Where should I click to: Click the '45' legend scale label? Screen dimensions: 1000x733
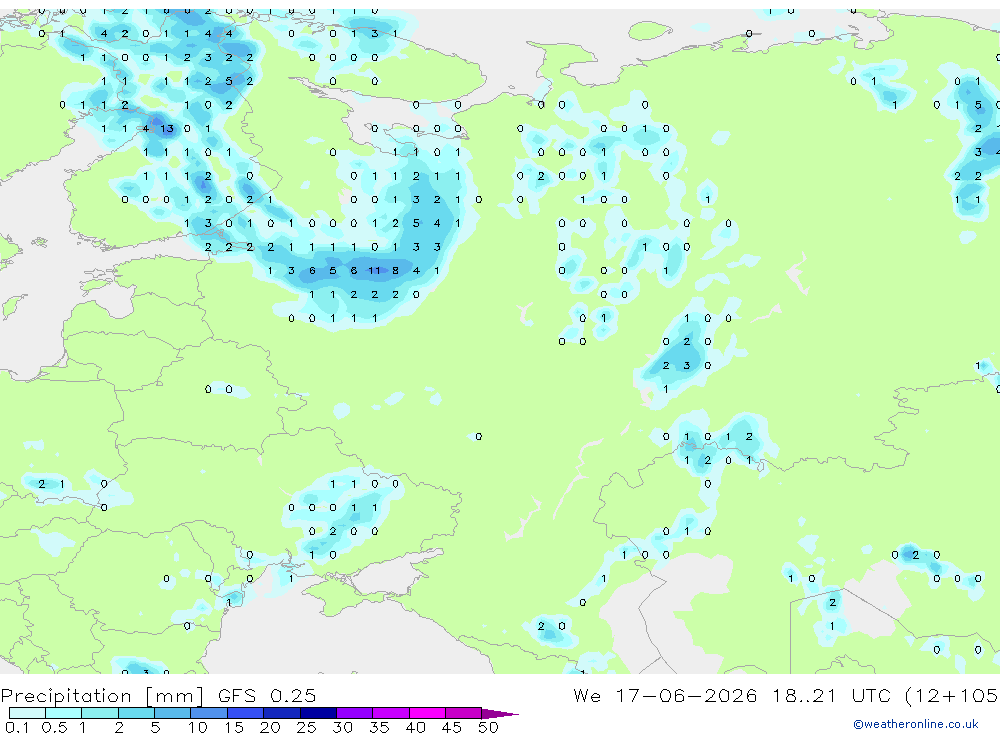coord(452,727)
